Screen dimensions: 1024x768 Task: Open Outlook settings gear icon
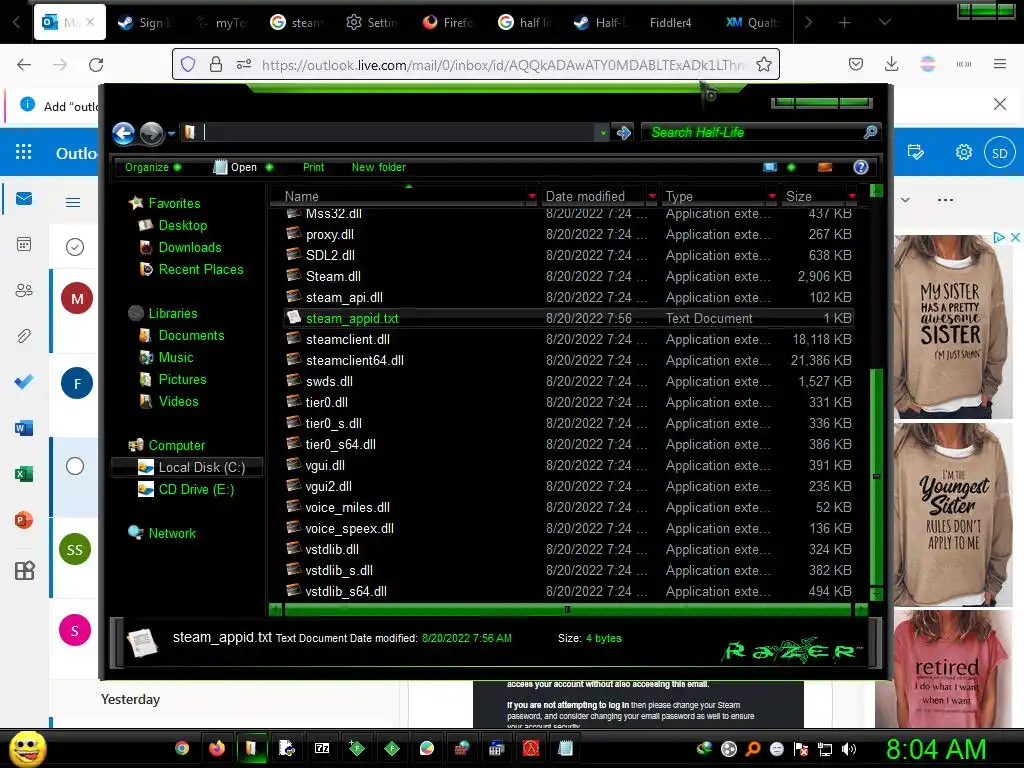[x=963, y=152]
